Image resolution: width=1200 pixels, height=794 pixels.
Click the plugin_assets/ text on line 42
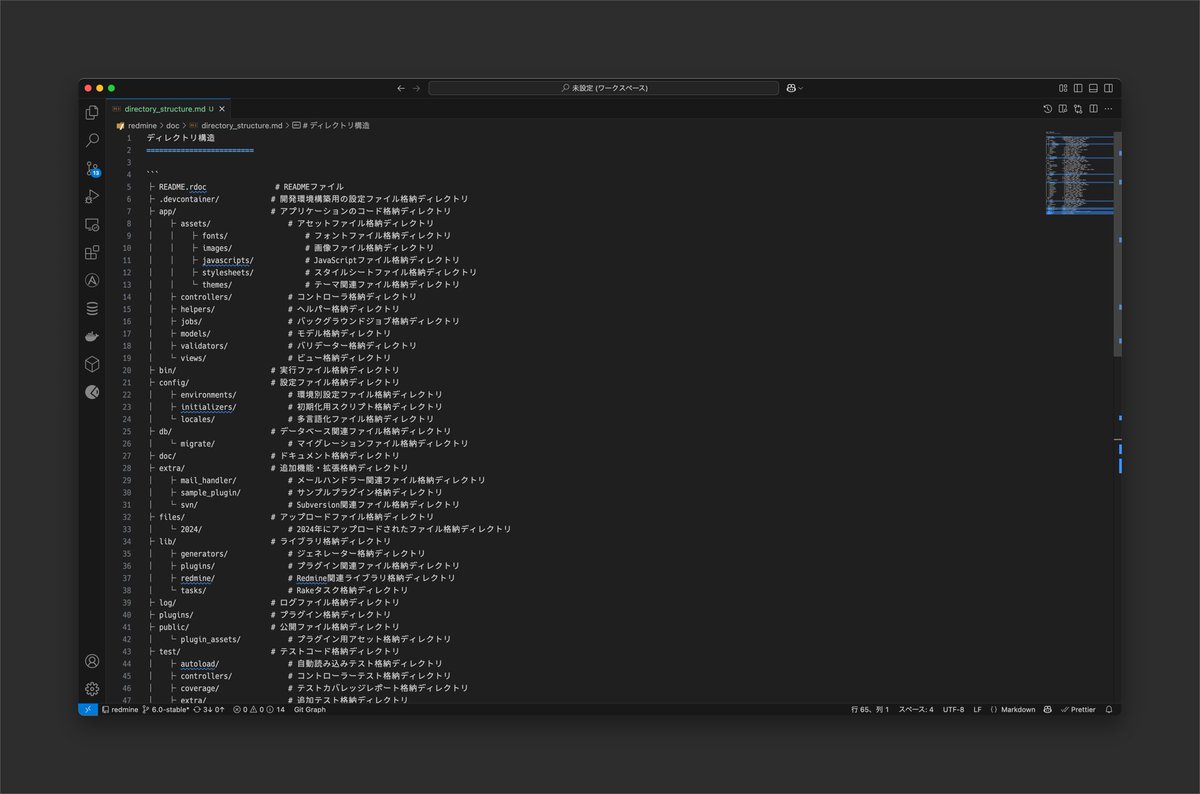(x=211, y=639)
